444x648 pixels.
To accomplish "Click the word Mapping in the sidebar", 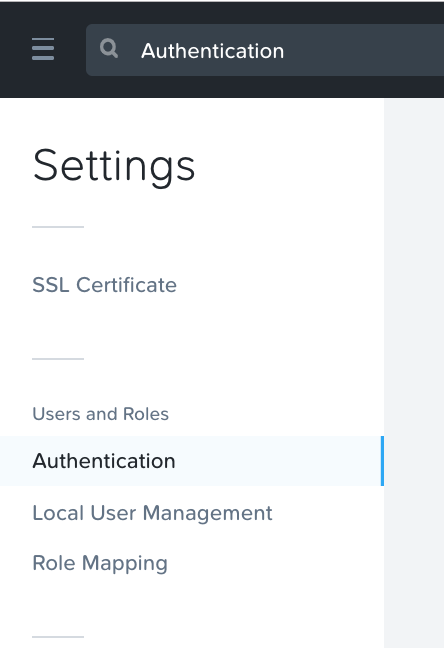I will point(125,564).
